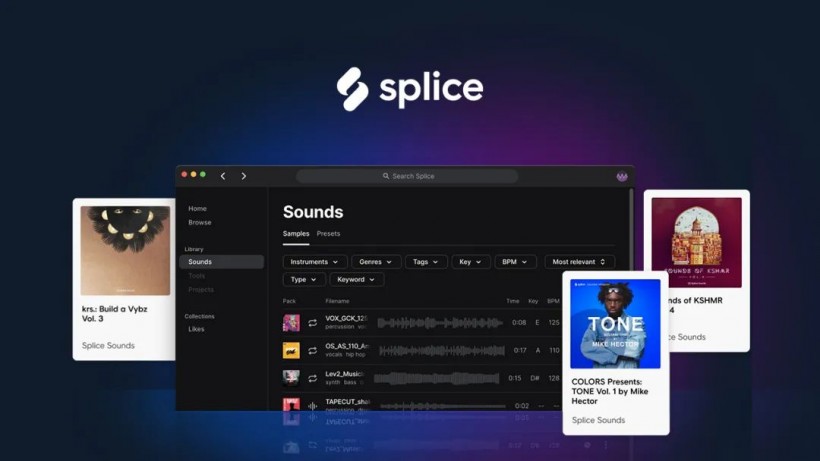Click the loop icon on OS_AS_110 row
Screen dimensions: 820x461
tap(312, 351)
